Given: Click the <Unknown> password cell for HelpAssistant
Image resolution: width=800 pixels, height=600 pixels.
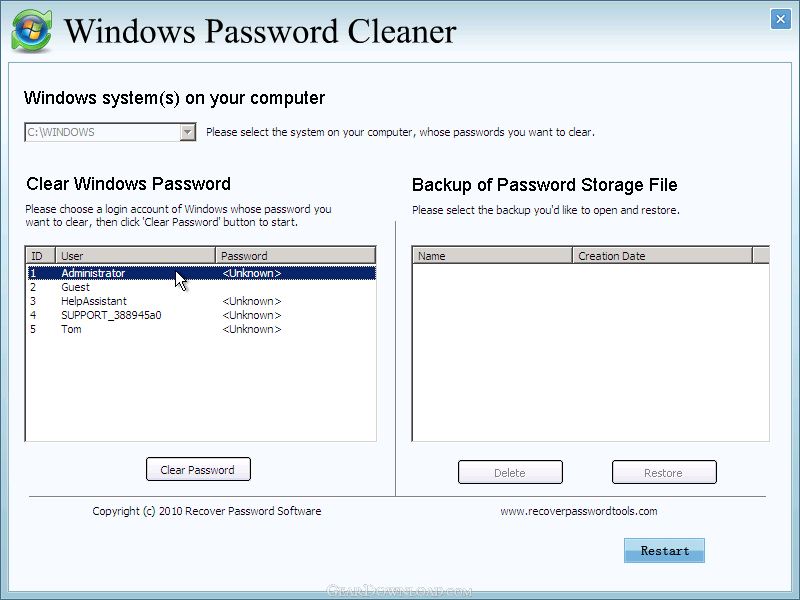Looking at the screenshot, I should [252, 301].
